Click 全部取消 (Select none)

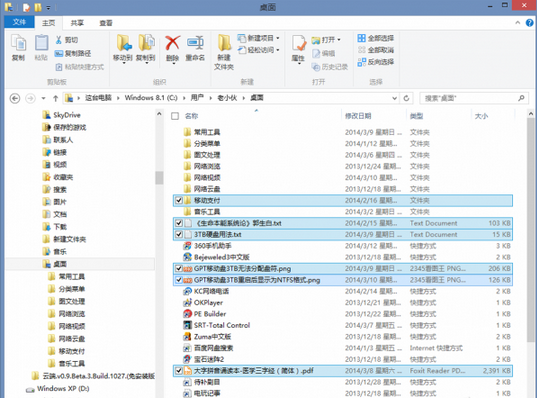click(376, 50)
